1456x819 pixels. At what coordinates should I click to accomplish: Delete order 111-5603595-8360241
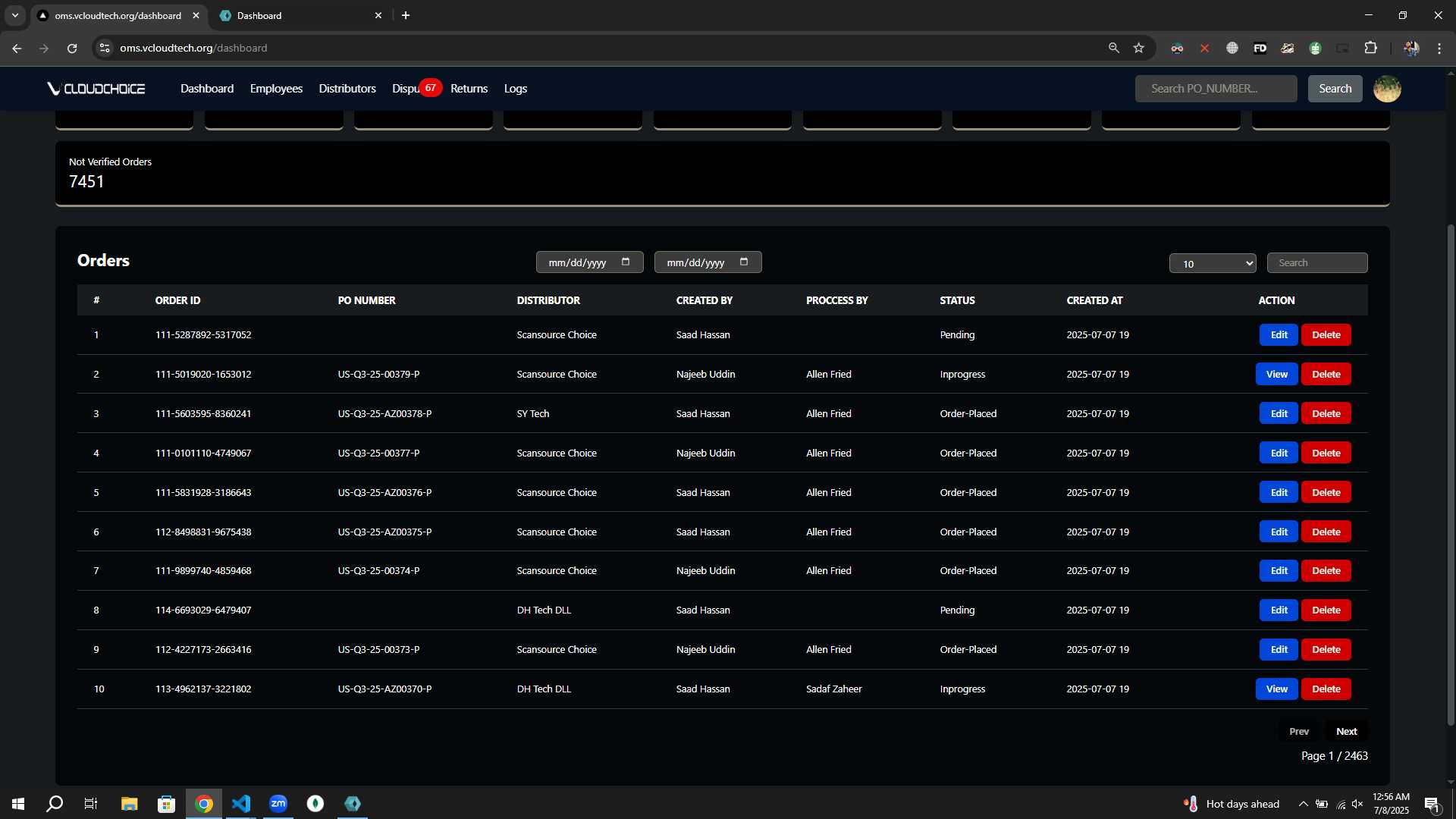[x=1326, y=413]
